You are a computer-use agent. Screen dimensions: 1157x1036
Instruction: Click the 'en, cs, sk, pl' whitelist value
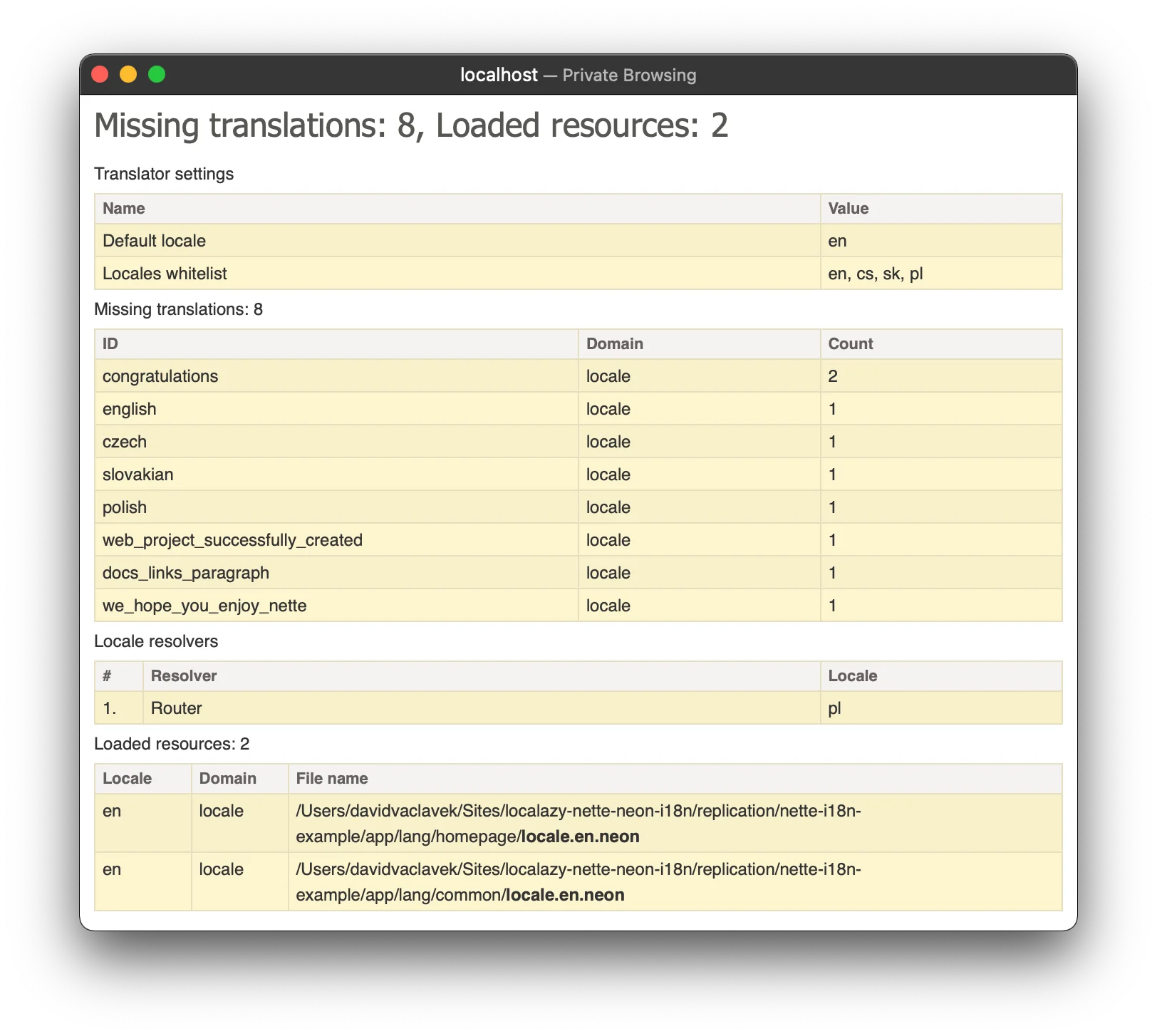[875, 274]
